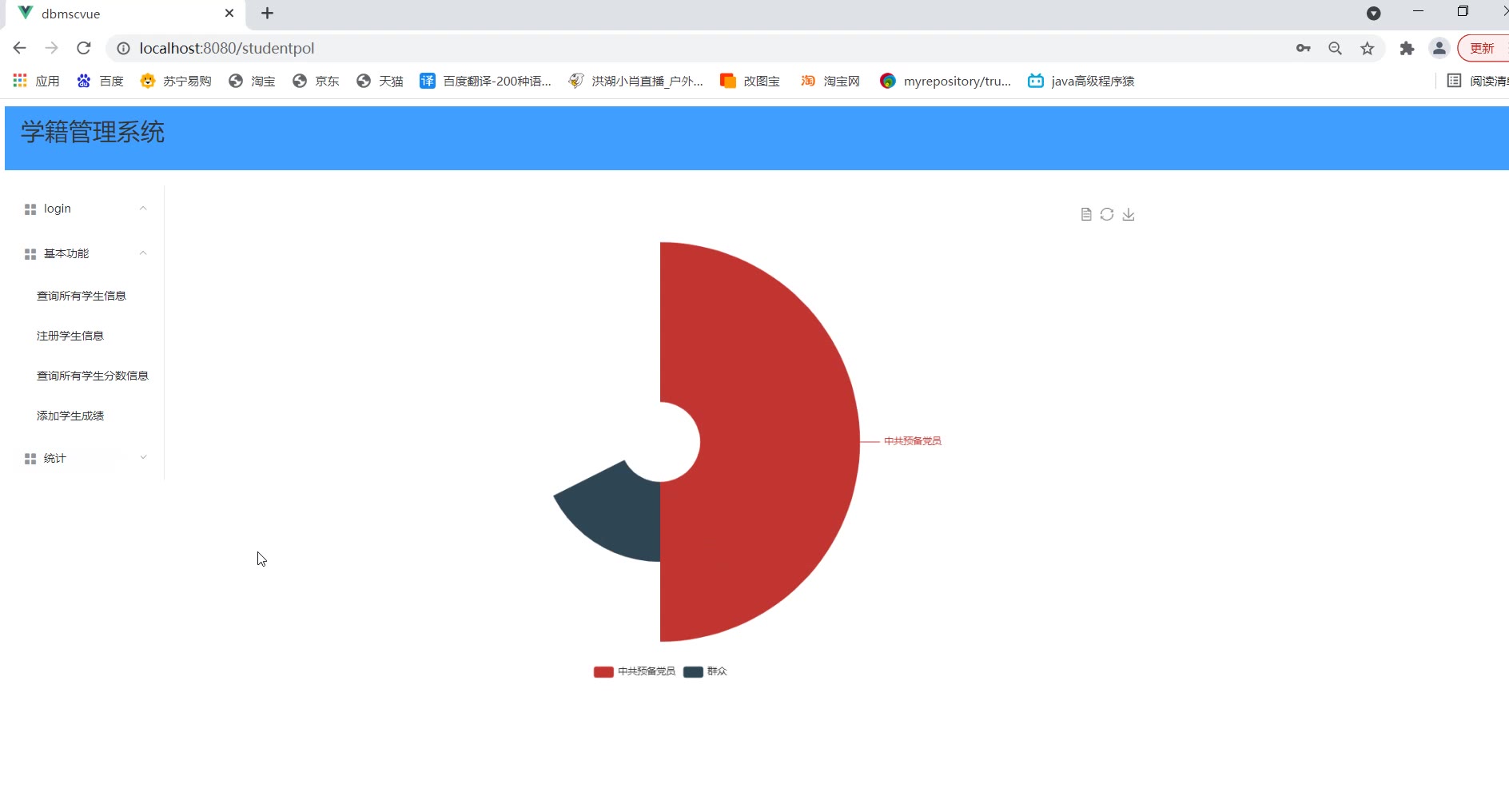Open the myrepository GitHub bookmark
Image resolution: width=1509 pixels, height=812 pixels.
[x=946, y=81]
